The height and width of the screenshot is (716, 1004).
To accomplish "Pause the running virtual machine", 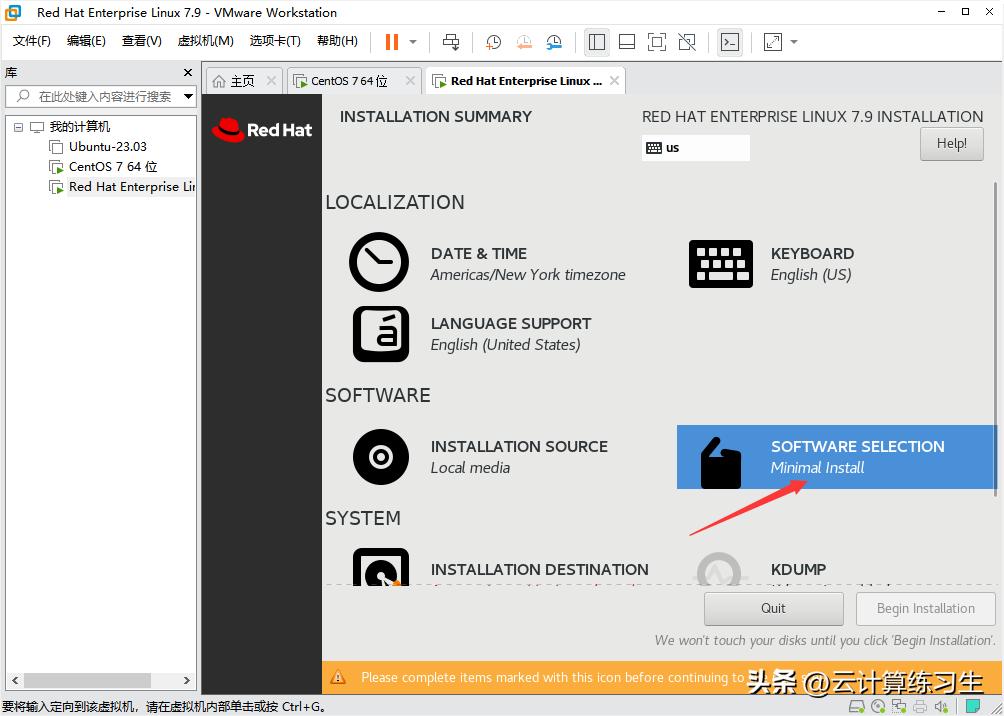I will click(392, 41).
